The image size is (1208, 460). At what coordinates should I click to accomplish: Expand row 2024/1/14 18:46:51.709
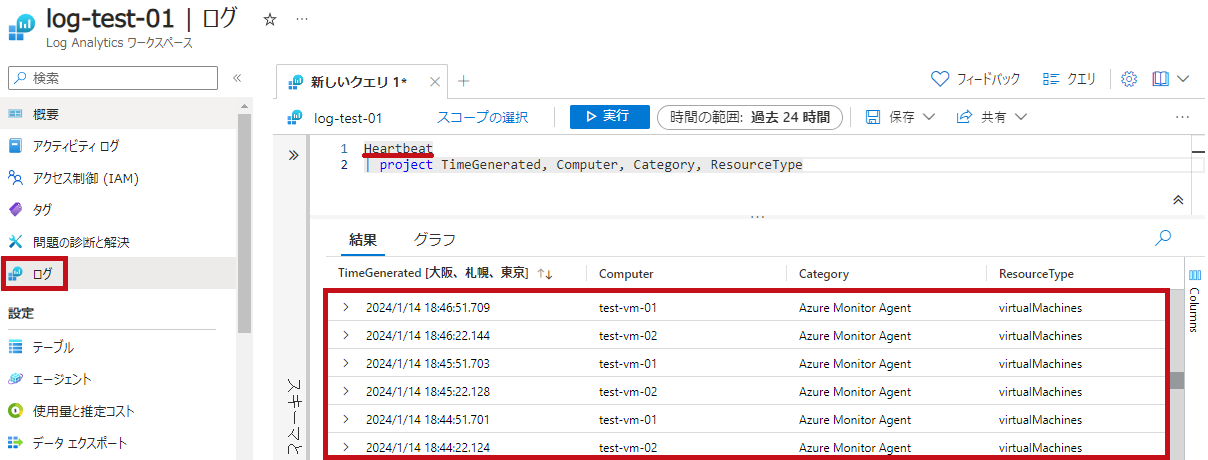pos(346,307)
